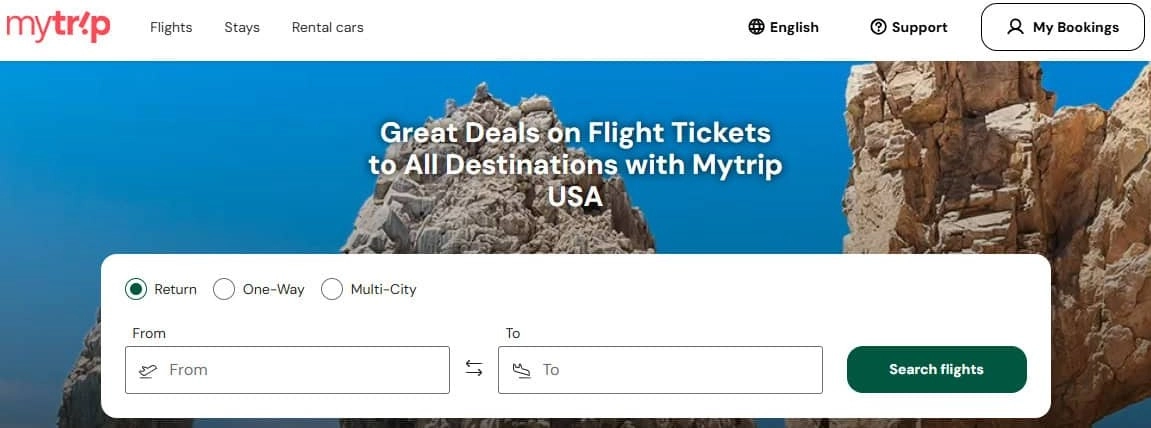The width and height of the screenshot is (1151, 428).
Task: Click the landing plane icon in To field
Action: [521, 370]
